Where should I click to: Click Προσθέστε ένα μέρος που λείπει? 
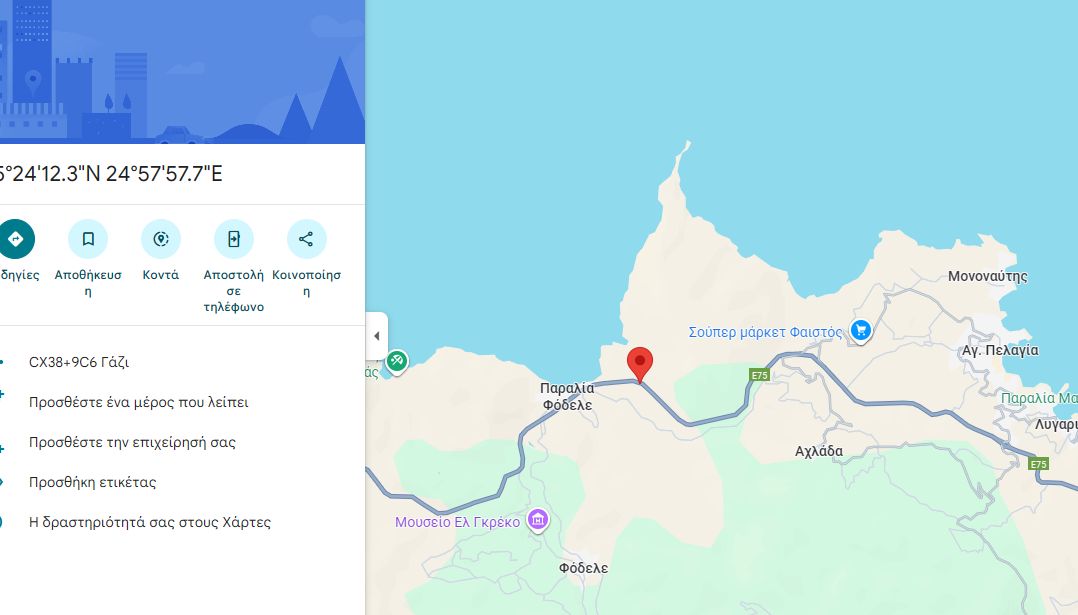(x=138, y=402)
